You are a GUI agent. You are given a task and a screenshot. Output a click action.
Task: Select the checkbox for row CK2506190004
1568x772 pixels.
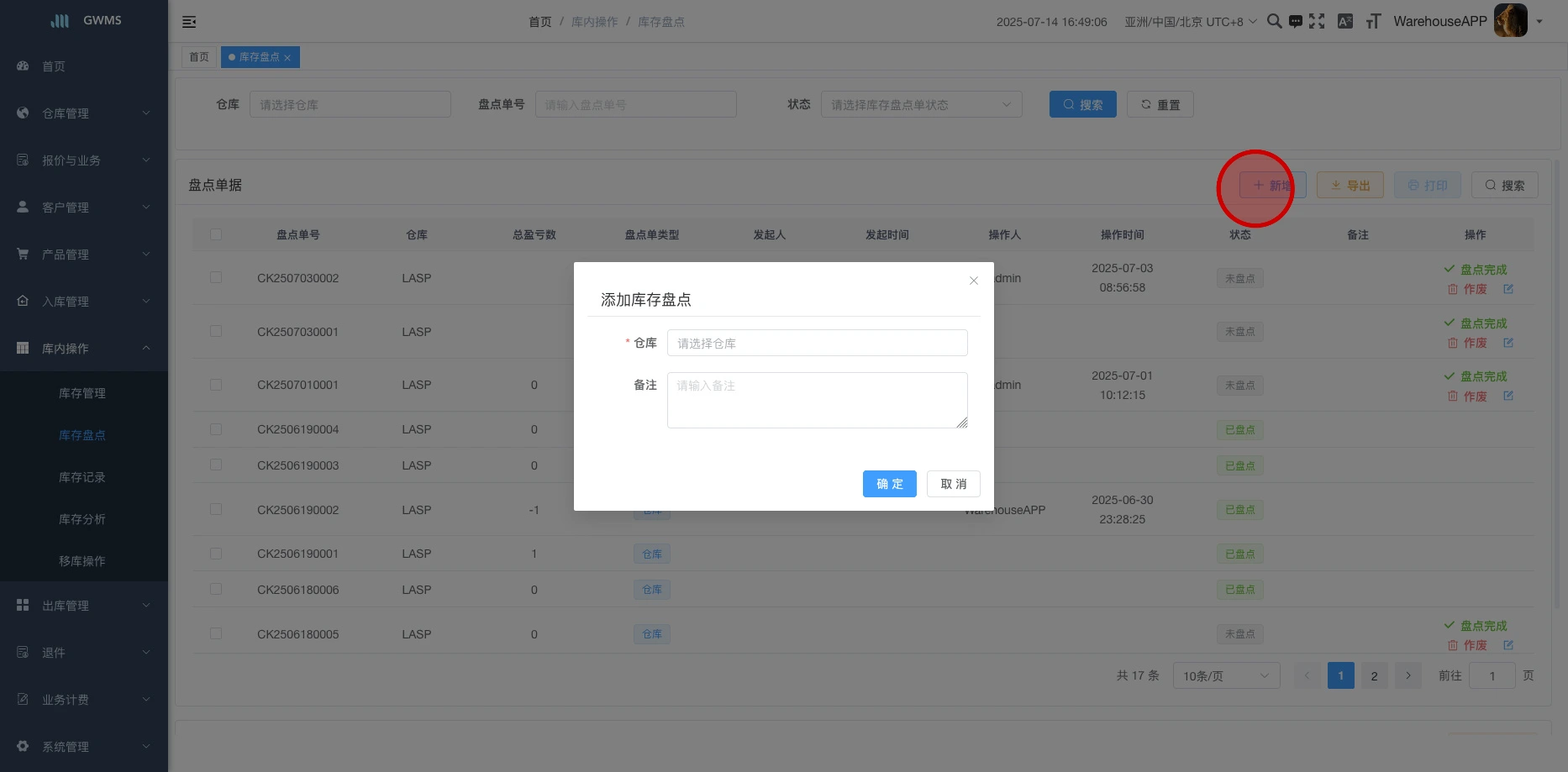tap(216, 429)
